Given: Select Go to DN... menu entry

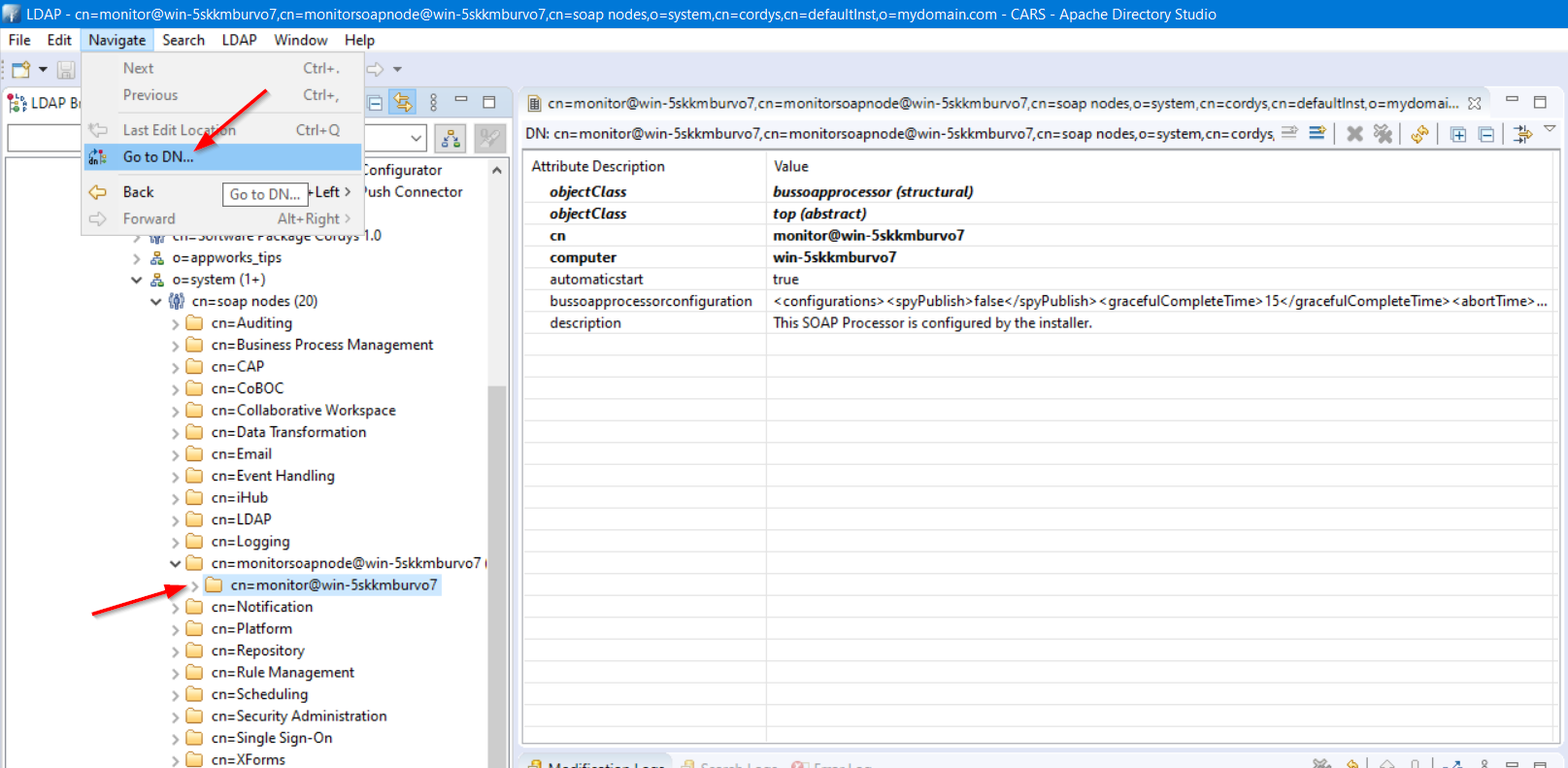Looking at the screenshot, I should [222, 156].
